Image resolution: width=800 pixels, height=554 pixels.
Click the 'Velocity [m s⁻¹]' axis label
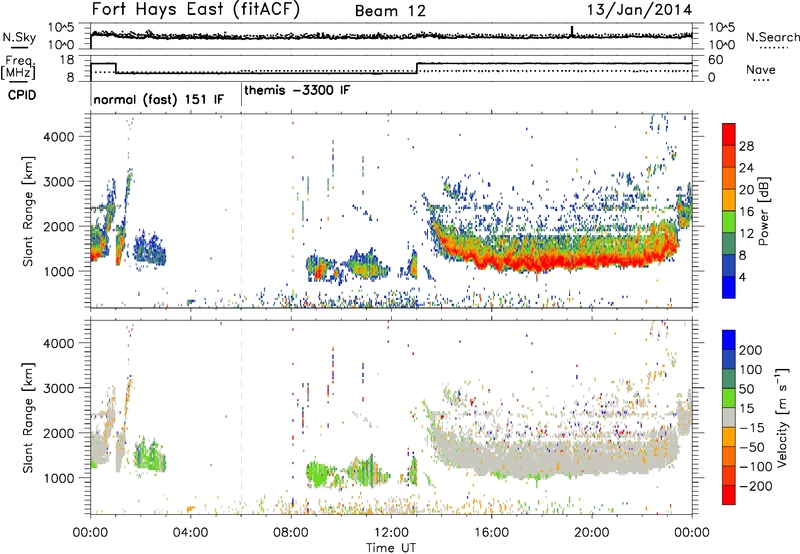point(781,417)
